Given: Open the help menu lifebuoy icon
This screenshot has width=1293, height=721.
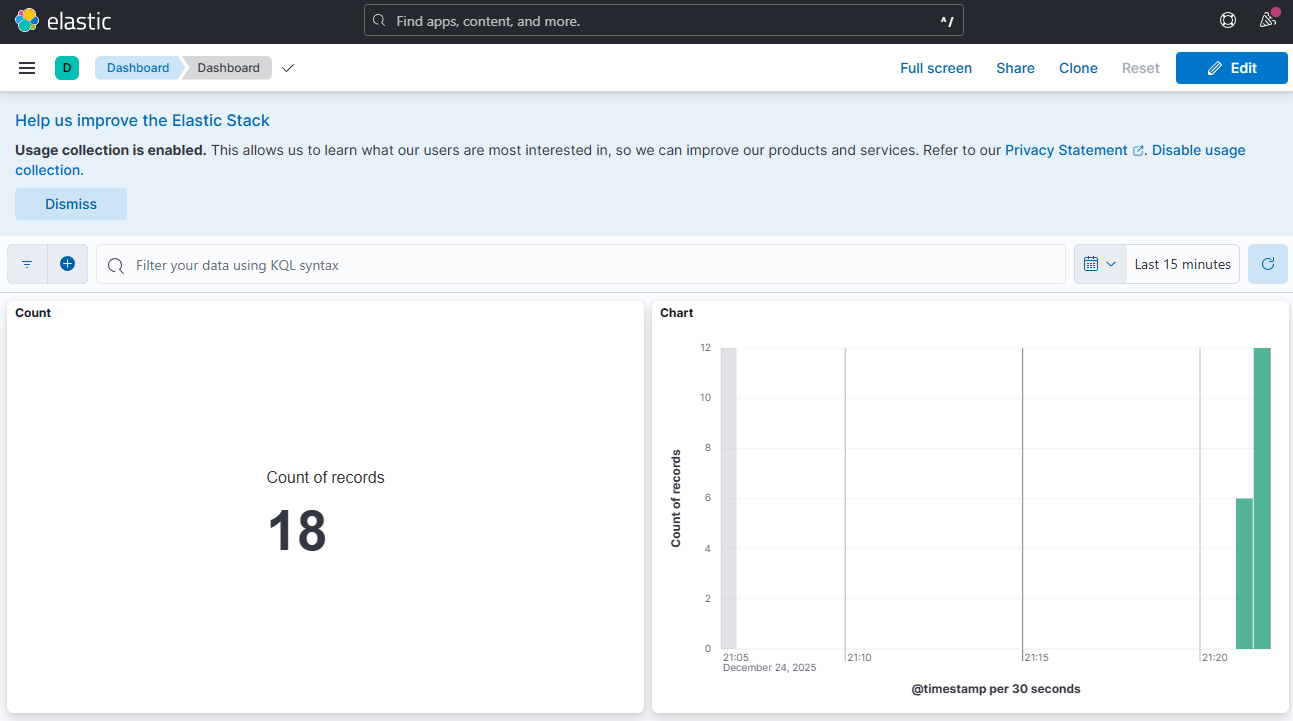Looking at the screenshot, I should [1228, 20].
